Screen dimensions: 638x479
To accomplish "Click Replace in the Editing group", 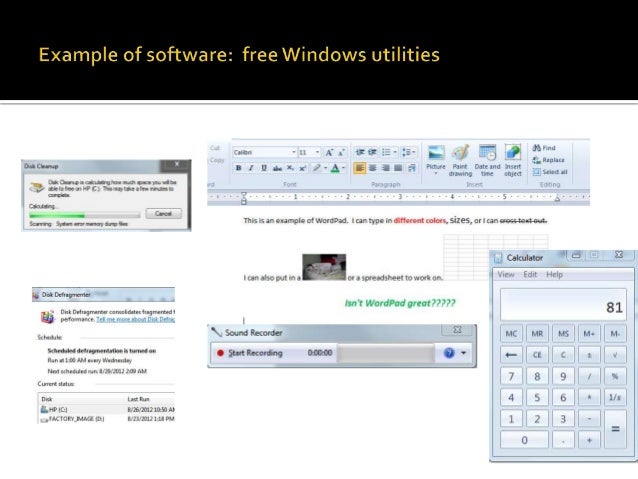I will pos(548,160).
